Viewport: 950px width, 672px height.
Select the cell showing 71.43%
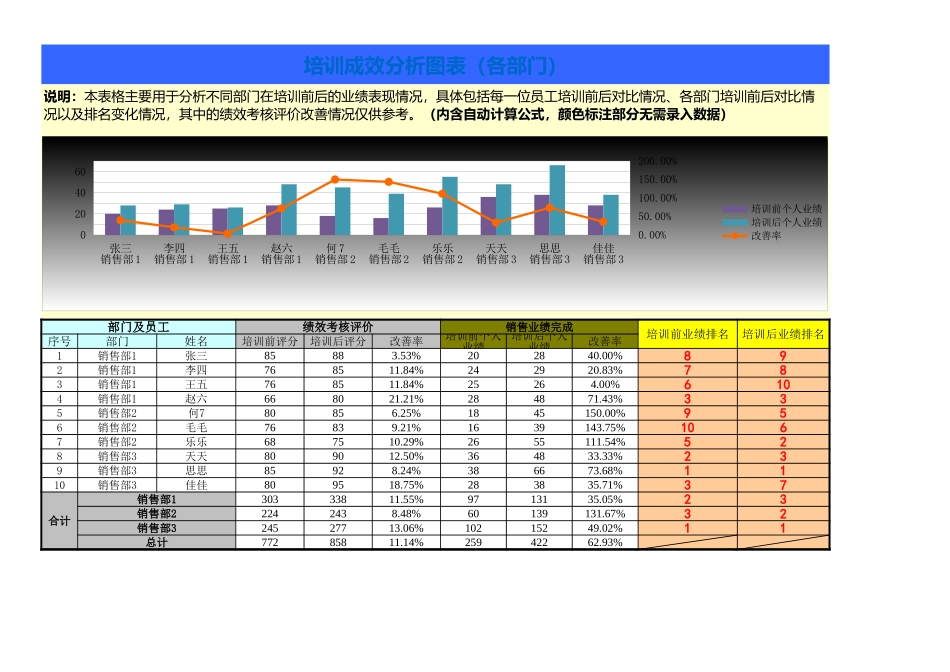pos(605,399)
